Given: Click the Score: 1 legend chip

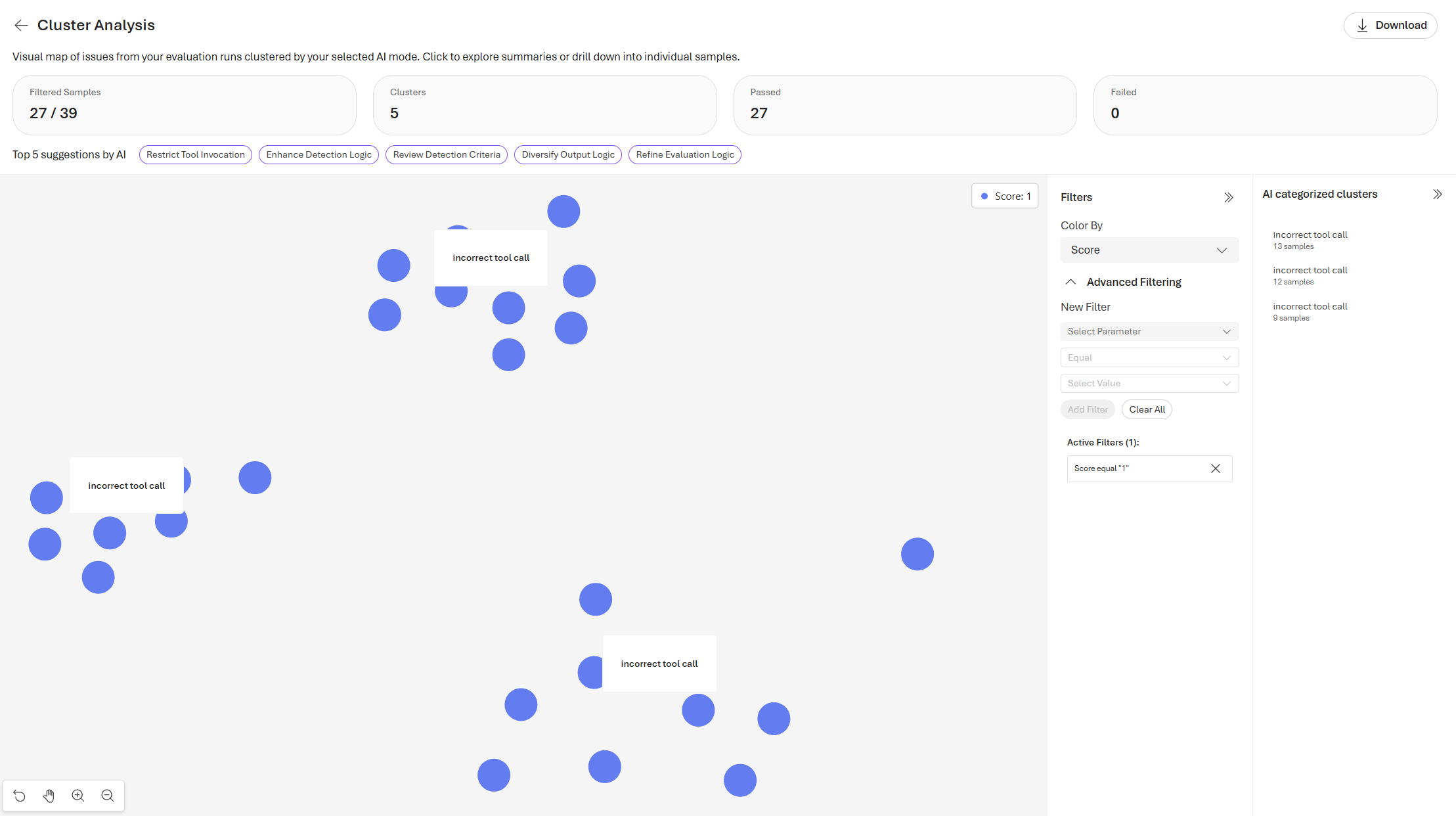Looking at the screenshot, I should [1005, 195].
